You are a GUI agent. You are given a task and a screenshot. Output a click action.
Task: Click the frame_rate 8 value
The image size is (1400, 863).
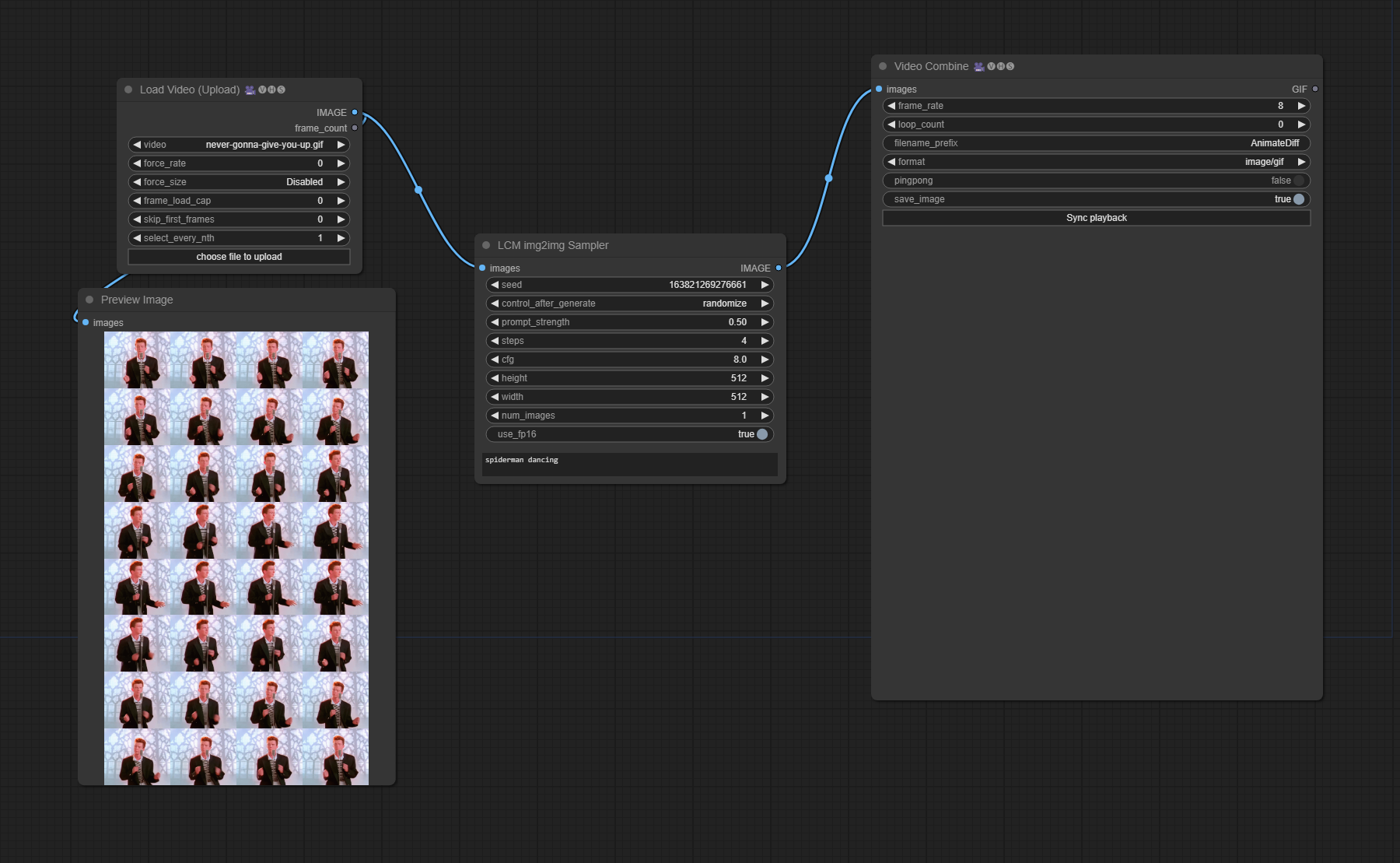[1280, 106]
